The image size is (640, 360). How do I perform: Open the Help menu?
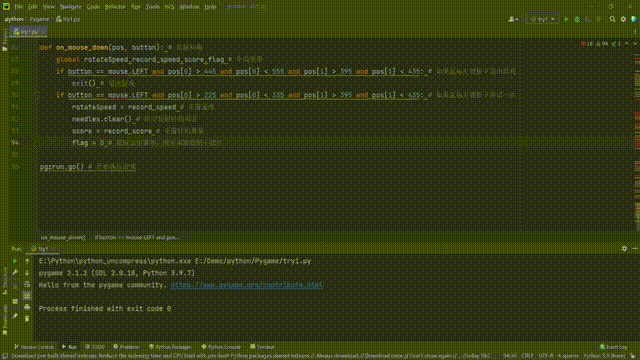(210, 7)
